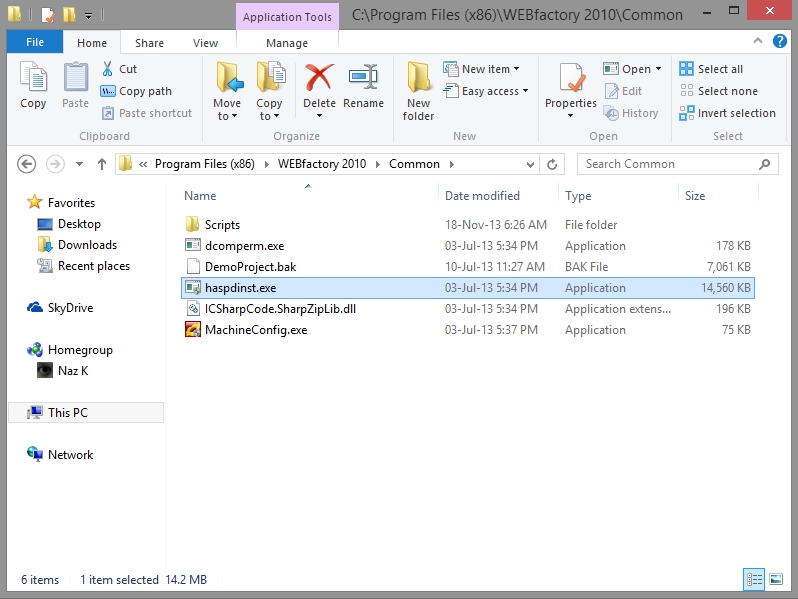Select This PC in navigation pane
Image resolution: width=798 pixels, height=599 pixels.
(x=86, y=413)
